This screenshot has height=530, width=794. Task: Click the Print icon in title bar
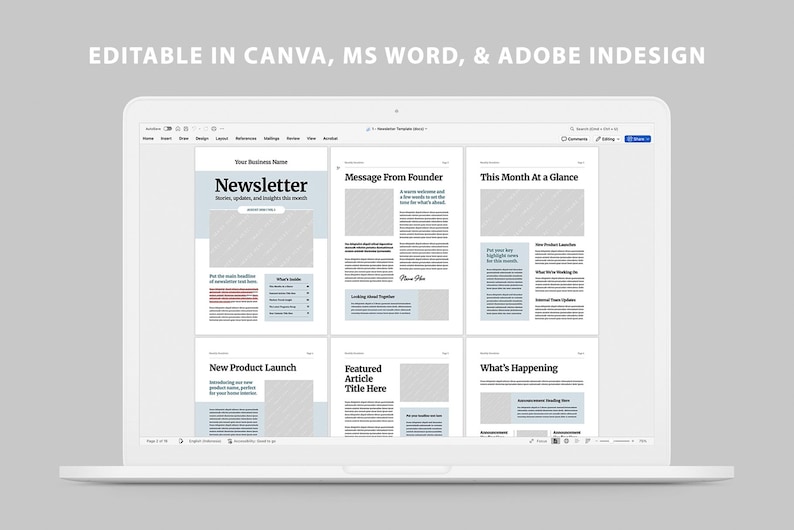pyautogui.click(x=214, y=129)
